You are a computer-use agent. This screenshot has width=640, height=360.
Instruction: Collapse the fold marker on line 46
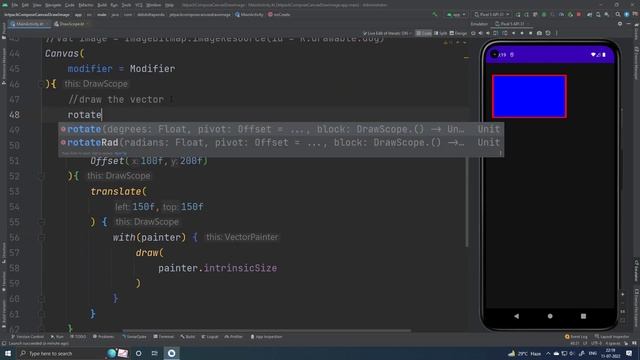click(x=41, y=84)
